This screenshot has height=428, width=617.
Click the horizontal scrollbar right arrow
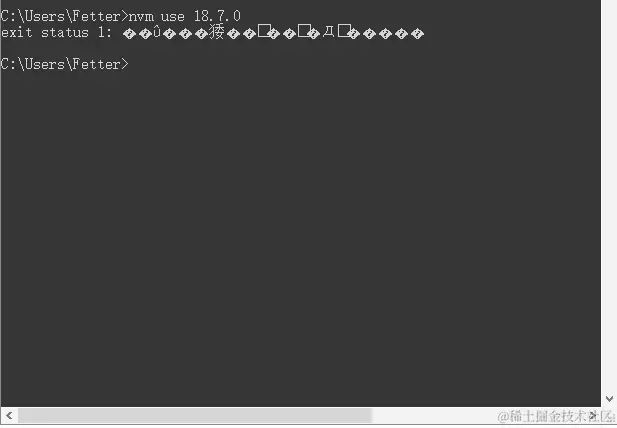coord(593,415)
